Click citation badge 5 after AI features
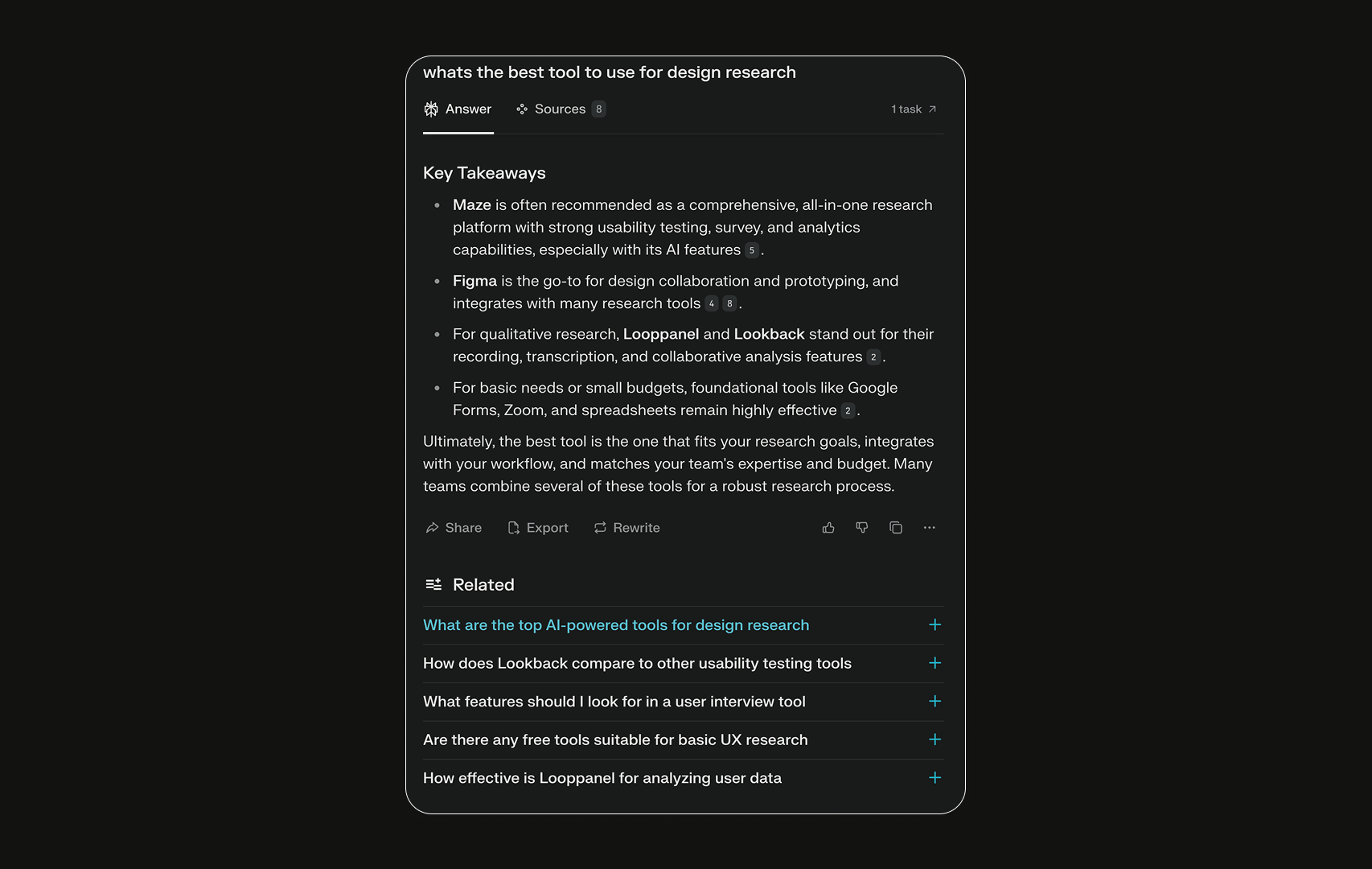 point(752,250)
